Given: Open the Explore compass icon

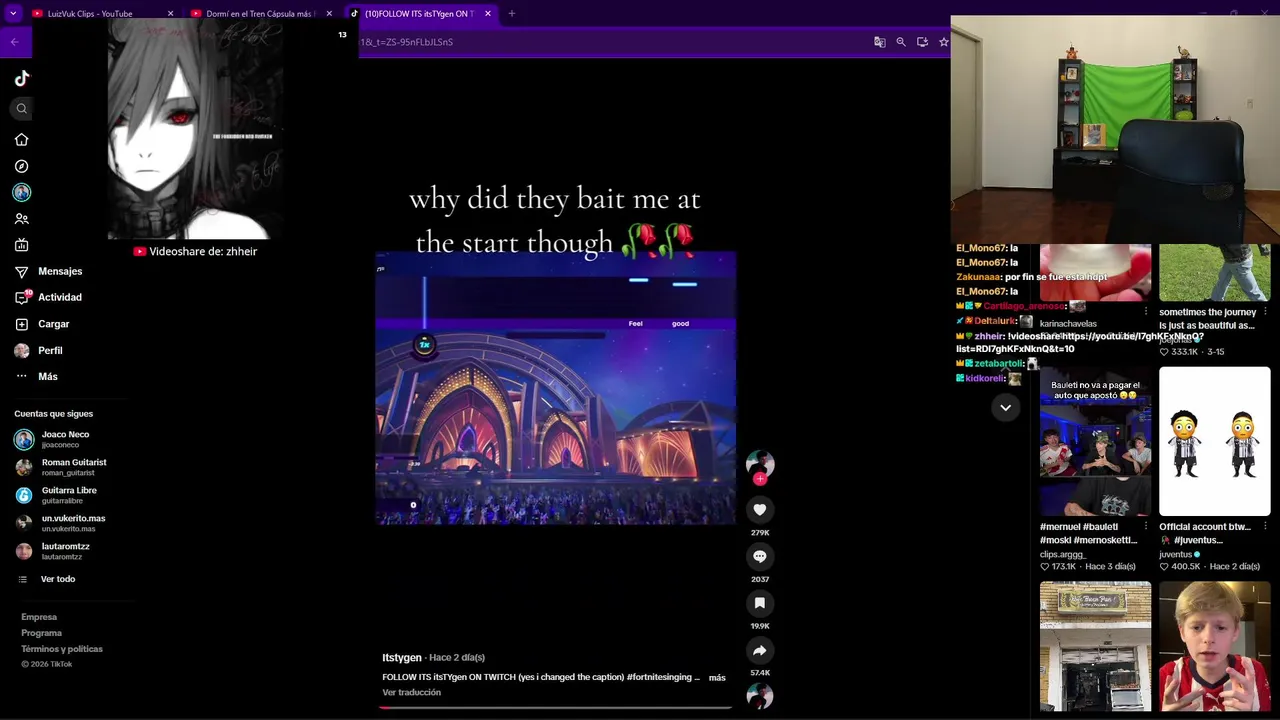Looking at the screenshot, I should pyautogui.click(x=22, y=166).
